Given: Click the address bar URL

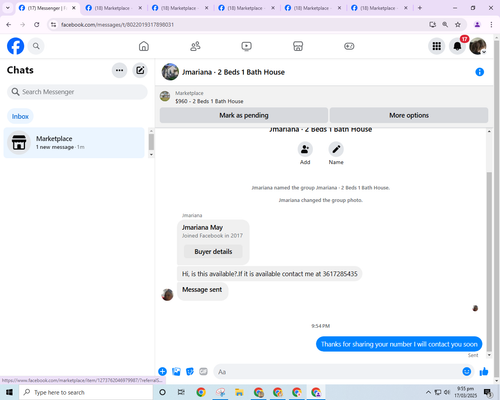Looking at the screenshot, I should pos(117,25).
